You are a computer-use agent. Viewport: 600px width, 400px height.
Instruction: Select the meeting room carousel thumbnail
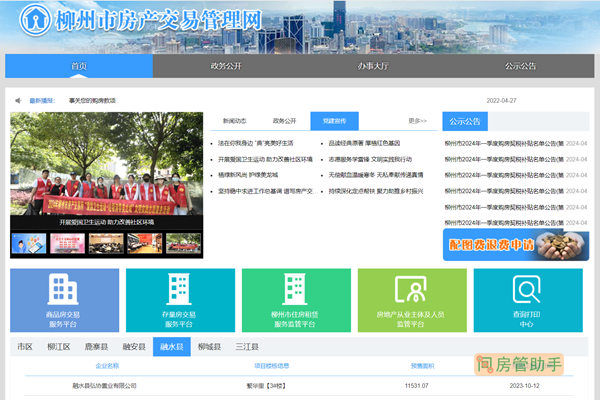[106, 243]
